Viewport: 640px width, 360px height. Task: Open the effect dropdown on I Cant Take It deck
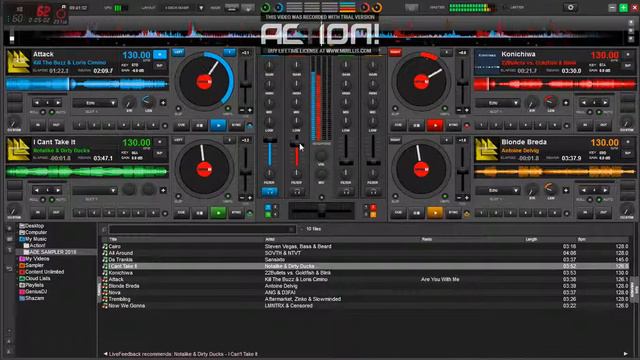point(95,190)
